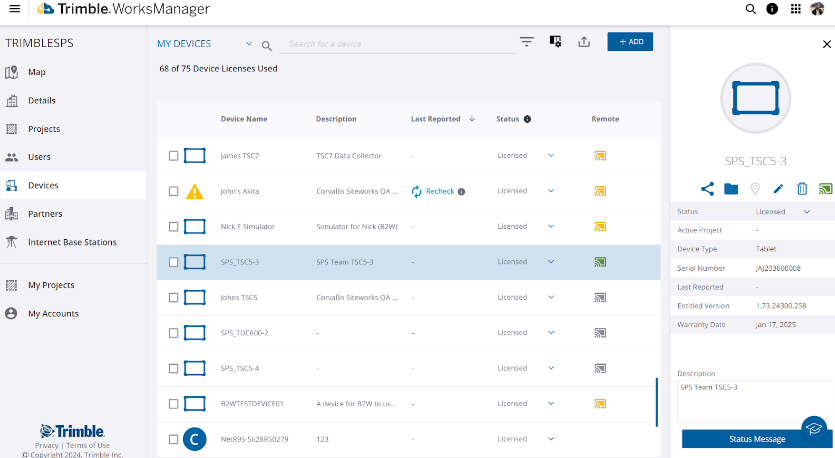Viewport: 835px width, 458px height.
Task: Click remote icon for James TSC7
Action: coord(600,156)
